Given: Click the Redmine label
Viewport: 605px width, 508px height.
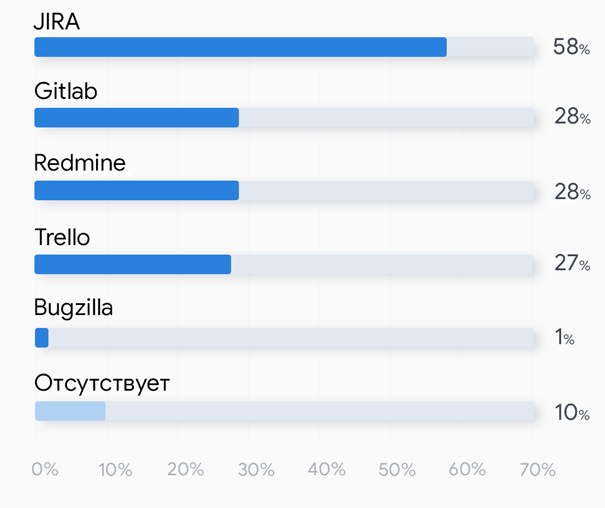Looking at the screenshot, I should coord(80,163).
